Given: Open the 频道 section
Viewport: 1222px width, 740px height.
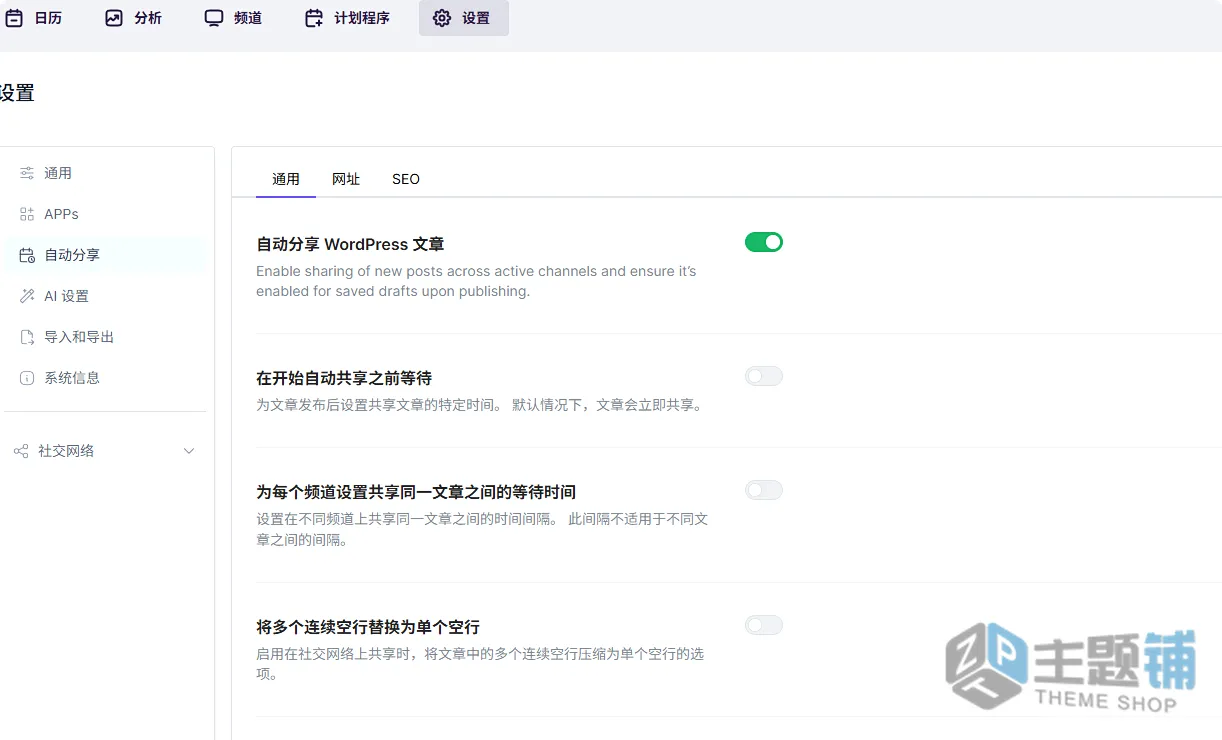Looking at the screenshot, I should tap(234, 18).
